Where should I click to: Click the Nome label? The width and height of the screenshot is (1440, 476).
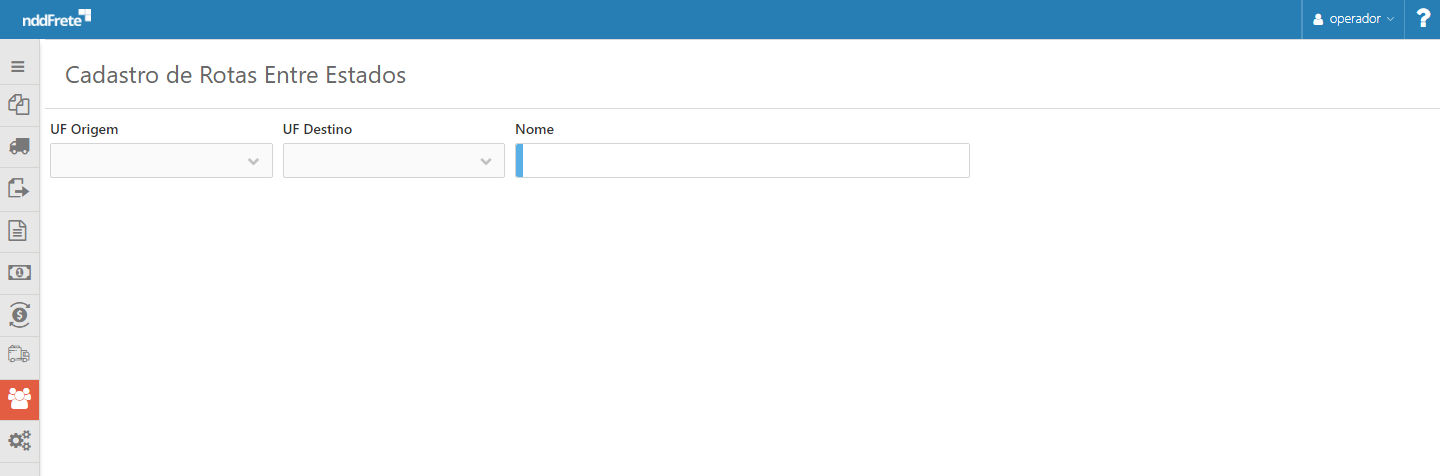click(x=534, y=129)
